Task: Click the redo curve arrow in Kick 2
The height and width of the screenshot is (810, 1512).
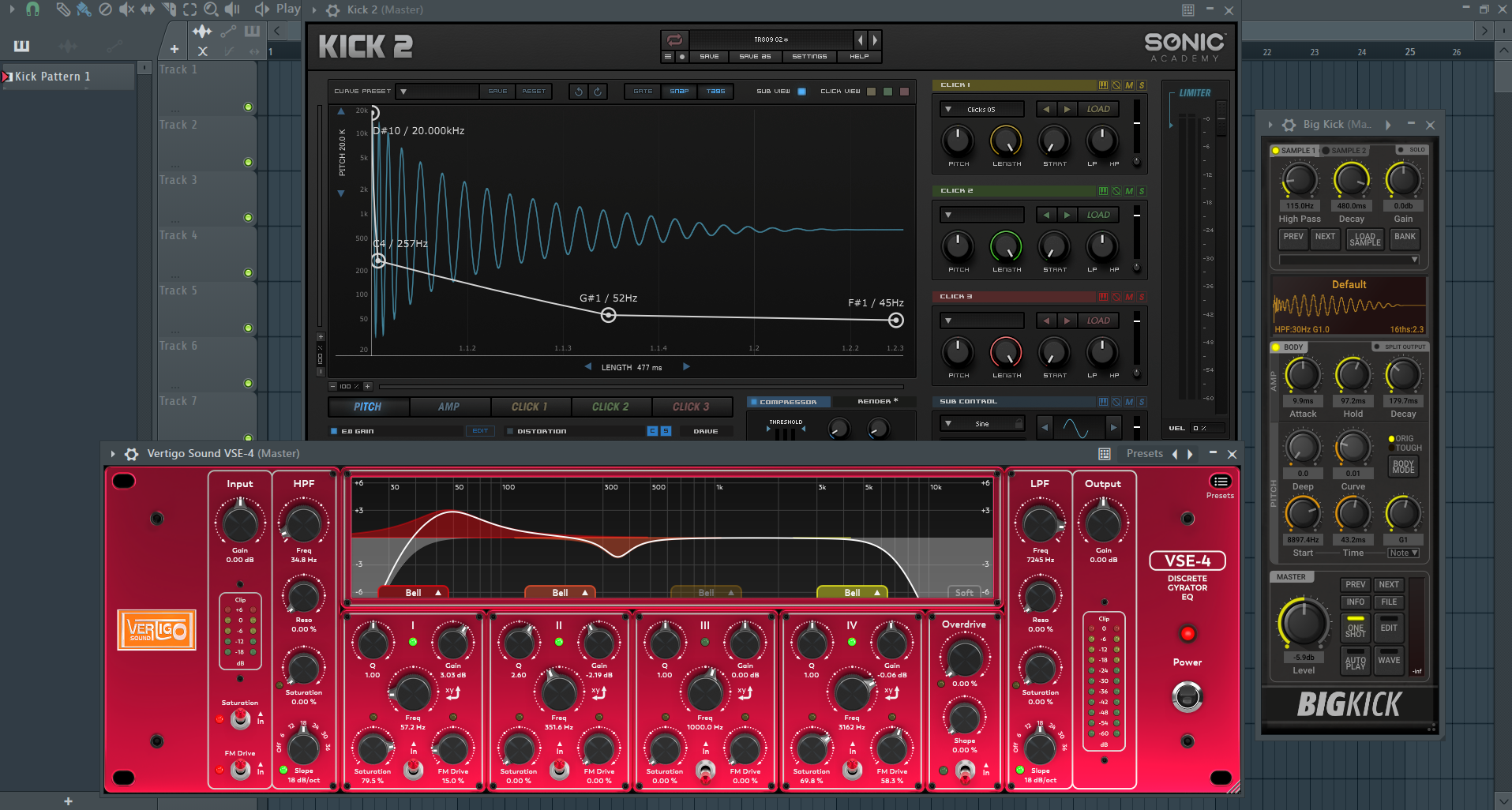Action: pos(598,92)
